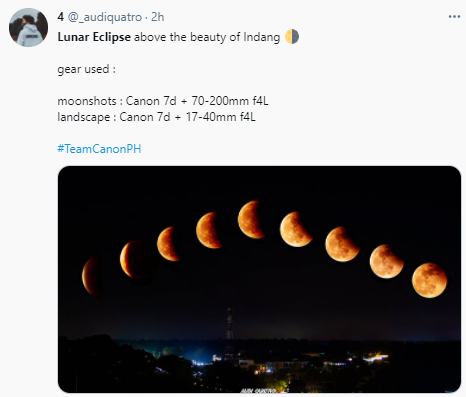The width and height of the screenshot is (466, 397).
Task: Visit the @_audiquatro handle link
Action: tap(105, 17)
